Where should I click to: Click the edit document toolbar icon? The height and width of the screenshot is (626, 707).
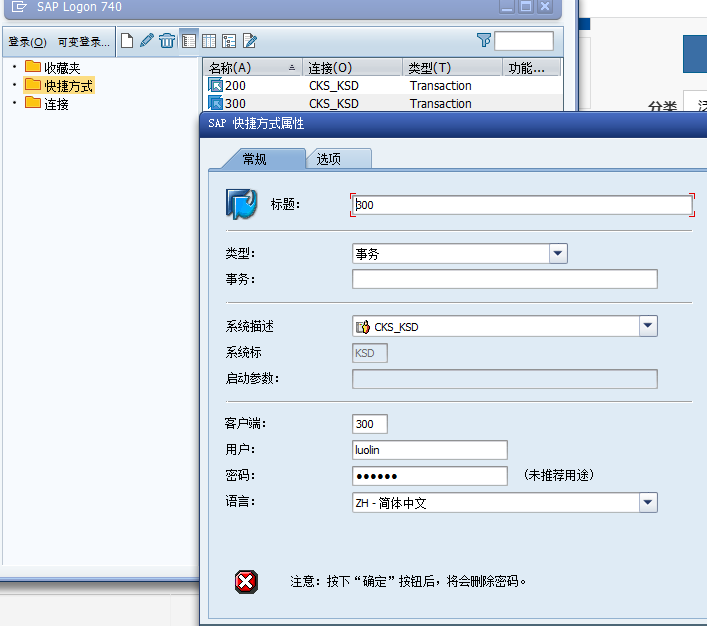(x=249, y=41)
